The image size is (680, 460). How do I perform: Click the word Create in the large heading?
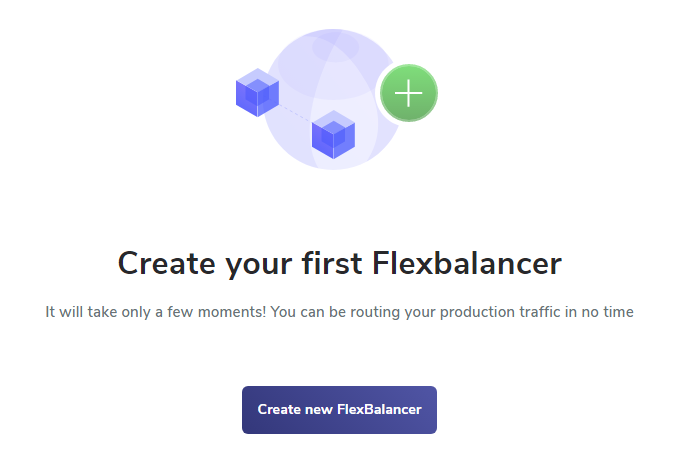166,264
